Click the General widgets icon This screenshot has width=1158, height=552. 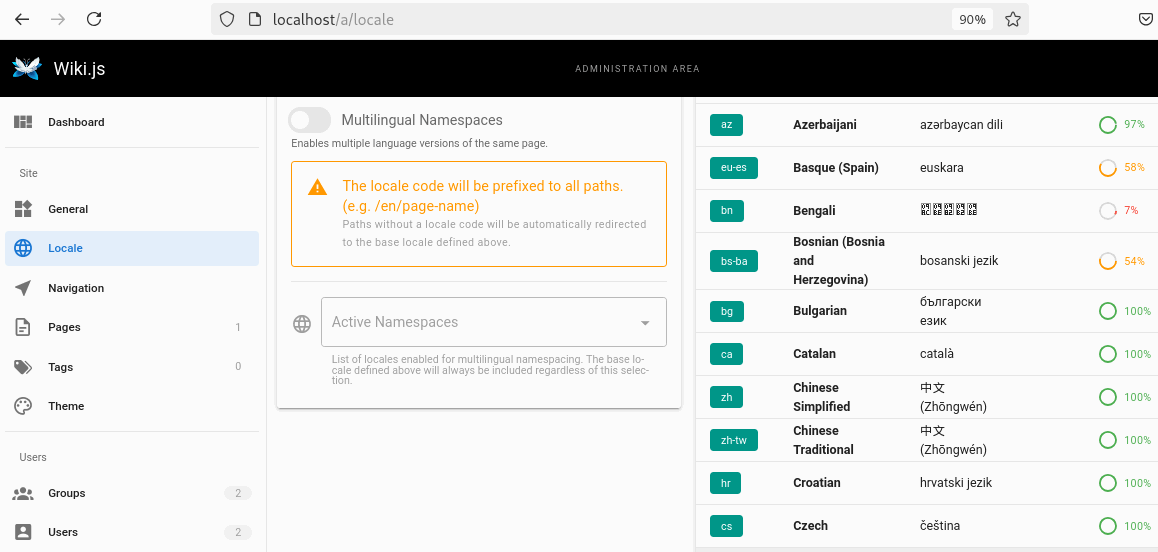[x=23, y=209]
